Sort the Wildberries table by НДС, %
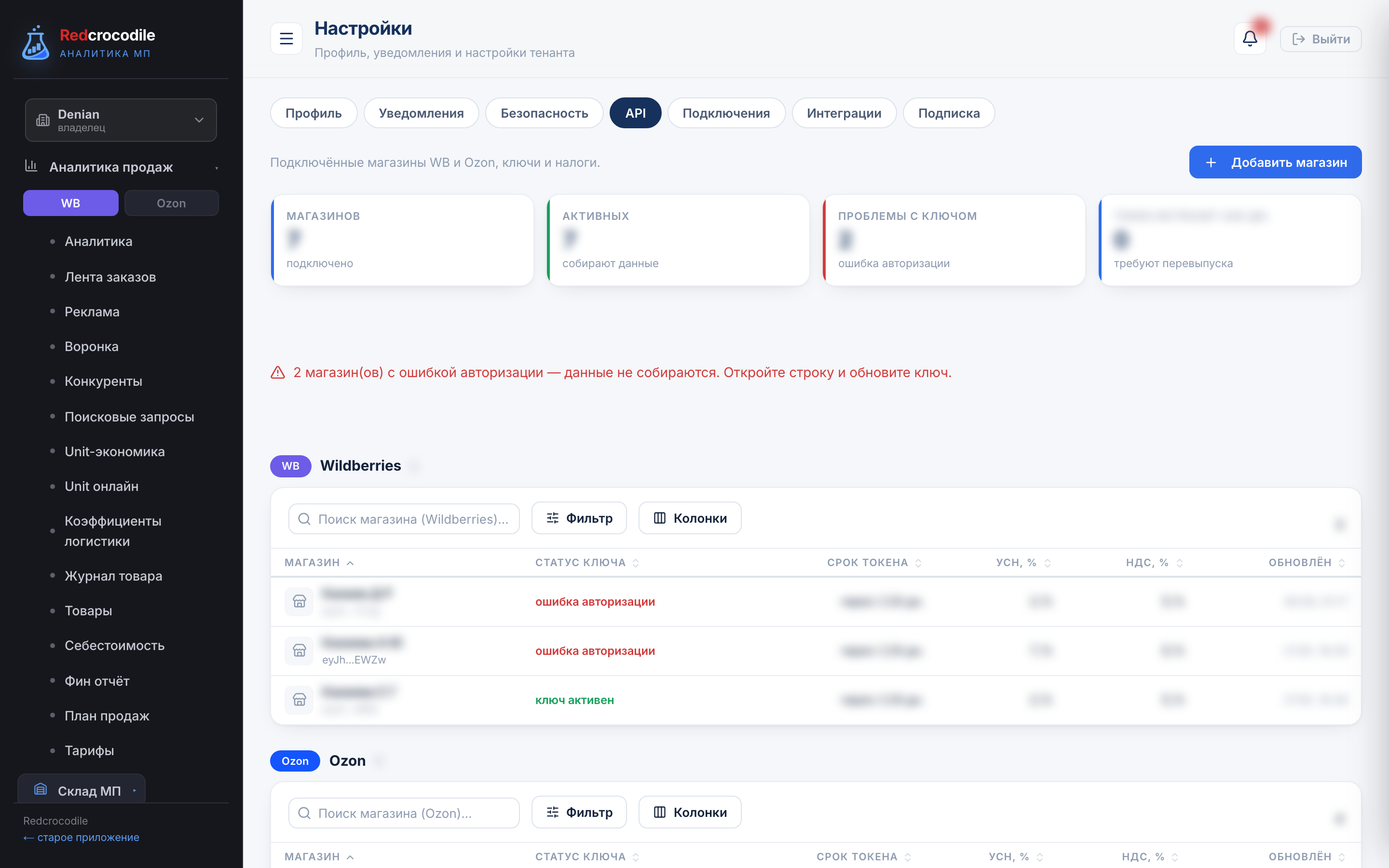 click(1154, 563)
